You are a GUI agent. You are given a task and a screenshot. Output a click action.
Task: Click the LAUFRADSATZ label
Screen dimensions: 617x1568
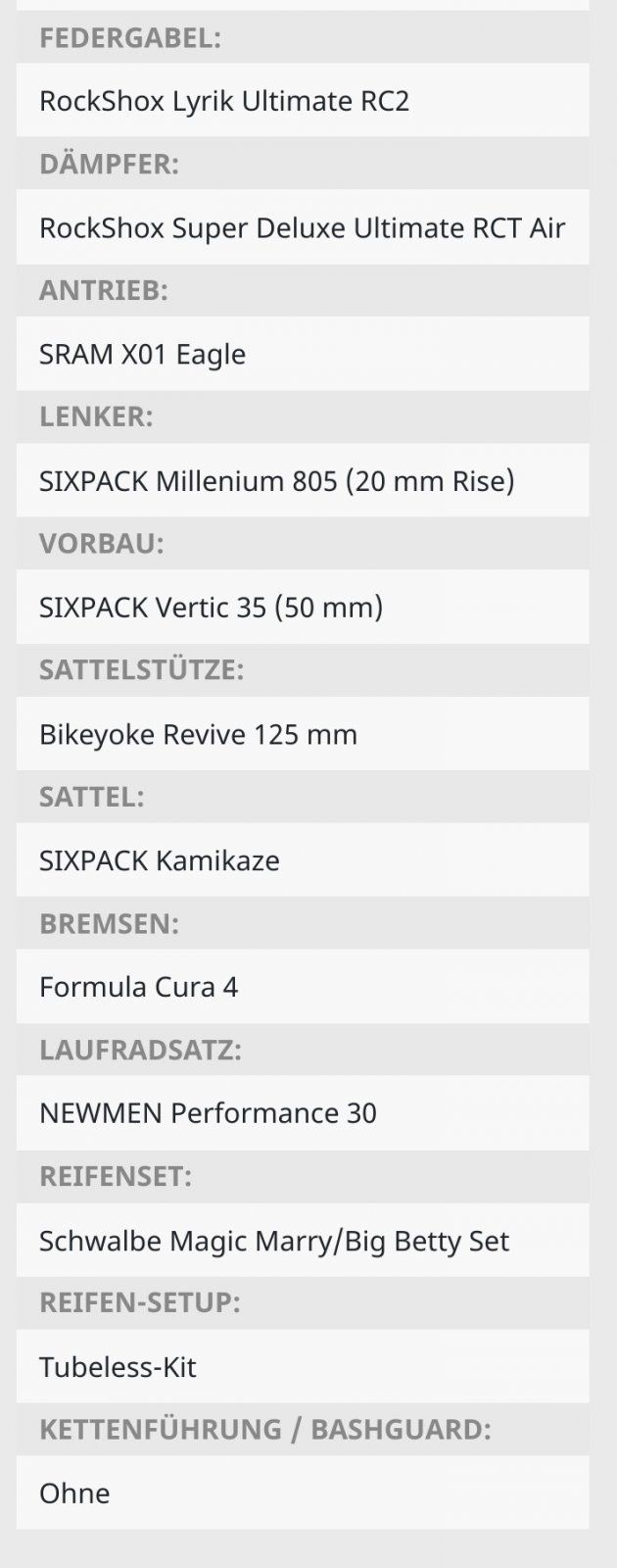(x=140, y=1050)
